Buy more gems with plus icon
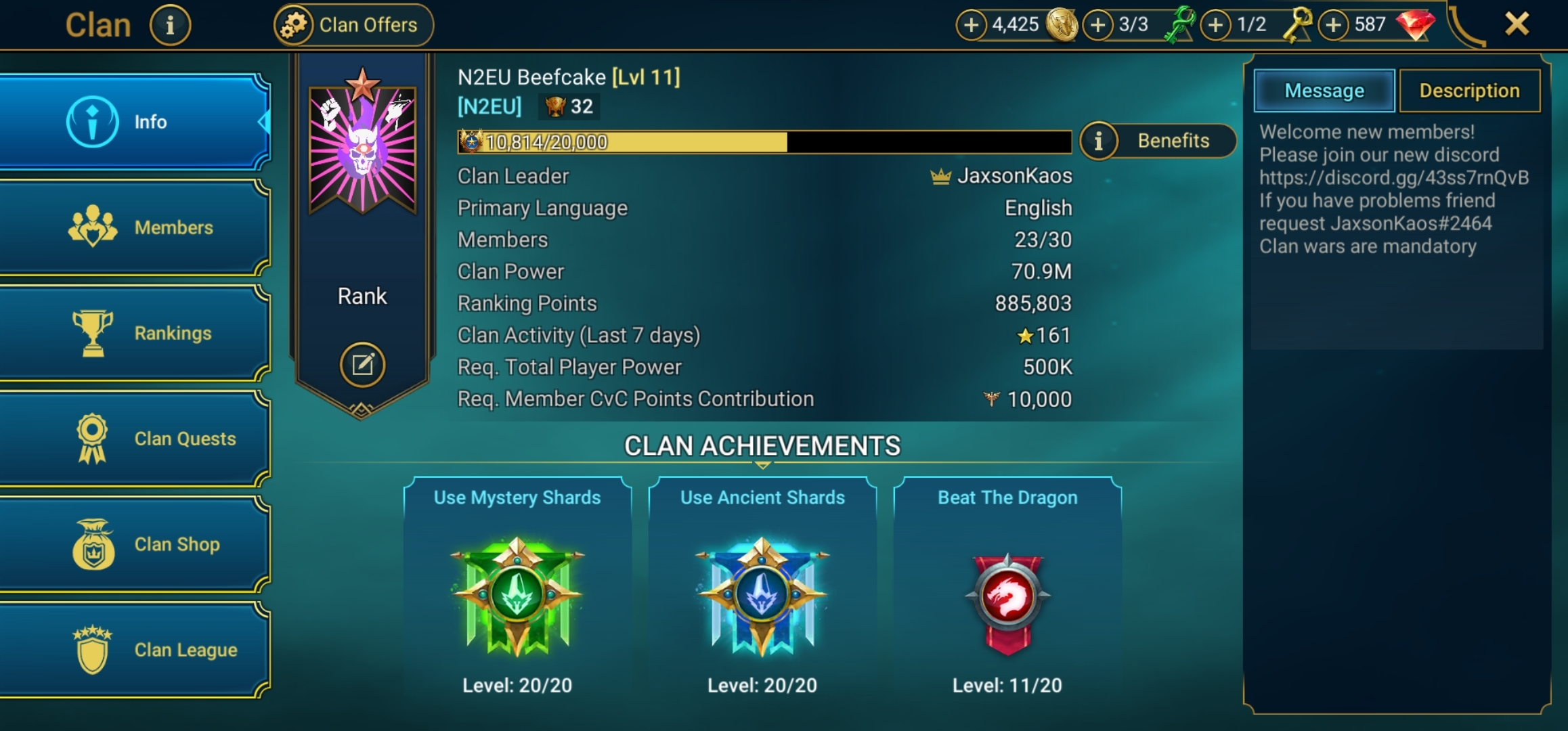The image size is (1568, 731). (1333, 25)
